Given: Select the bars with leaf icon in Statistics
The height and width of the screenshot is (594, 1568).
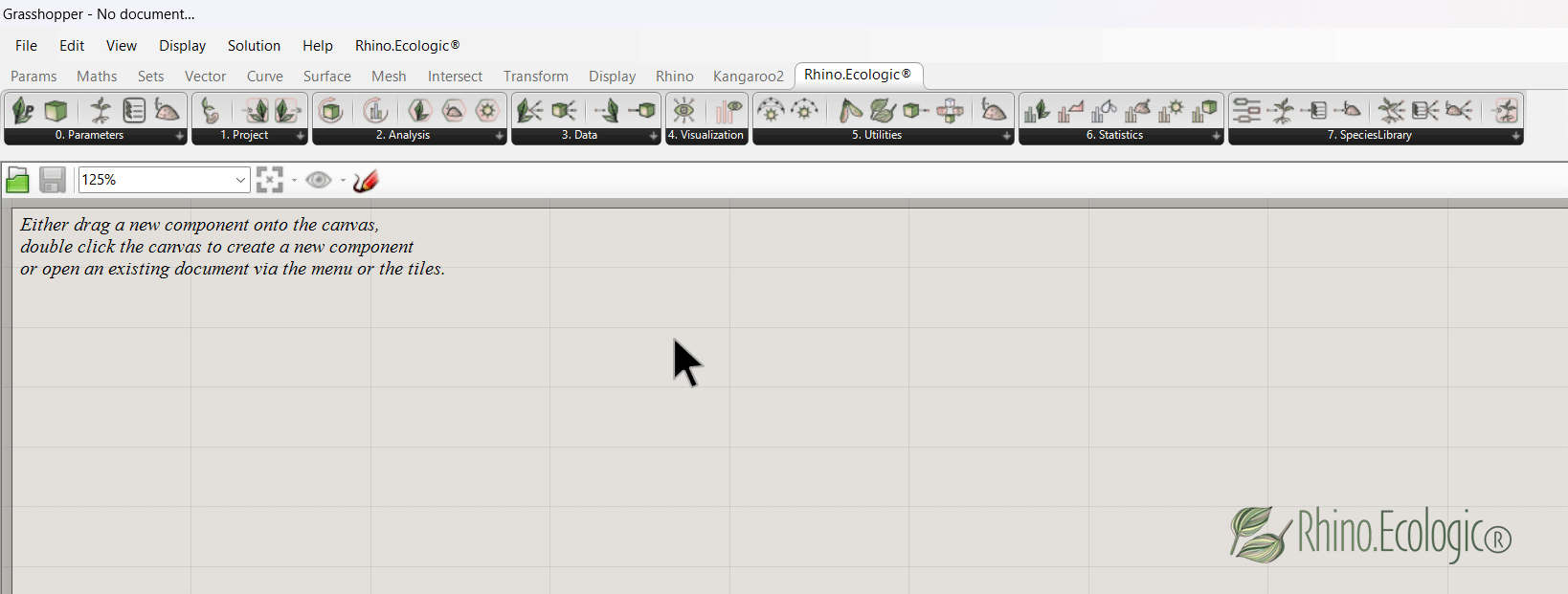Looking at the screenshot, I should (x=1037, y=111).
